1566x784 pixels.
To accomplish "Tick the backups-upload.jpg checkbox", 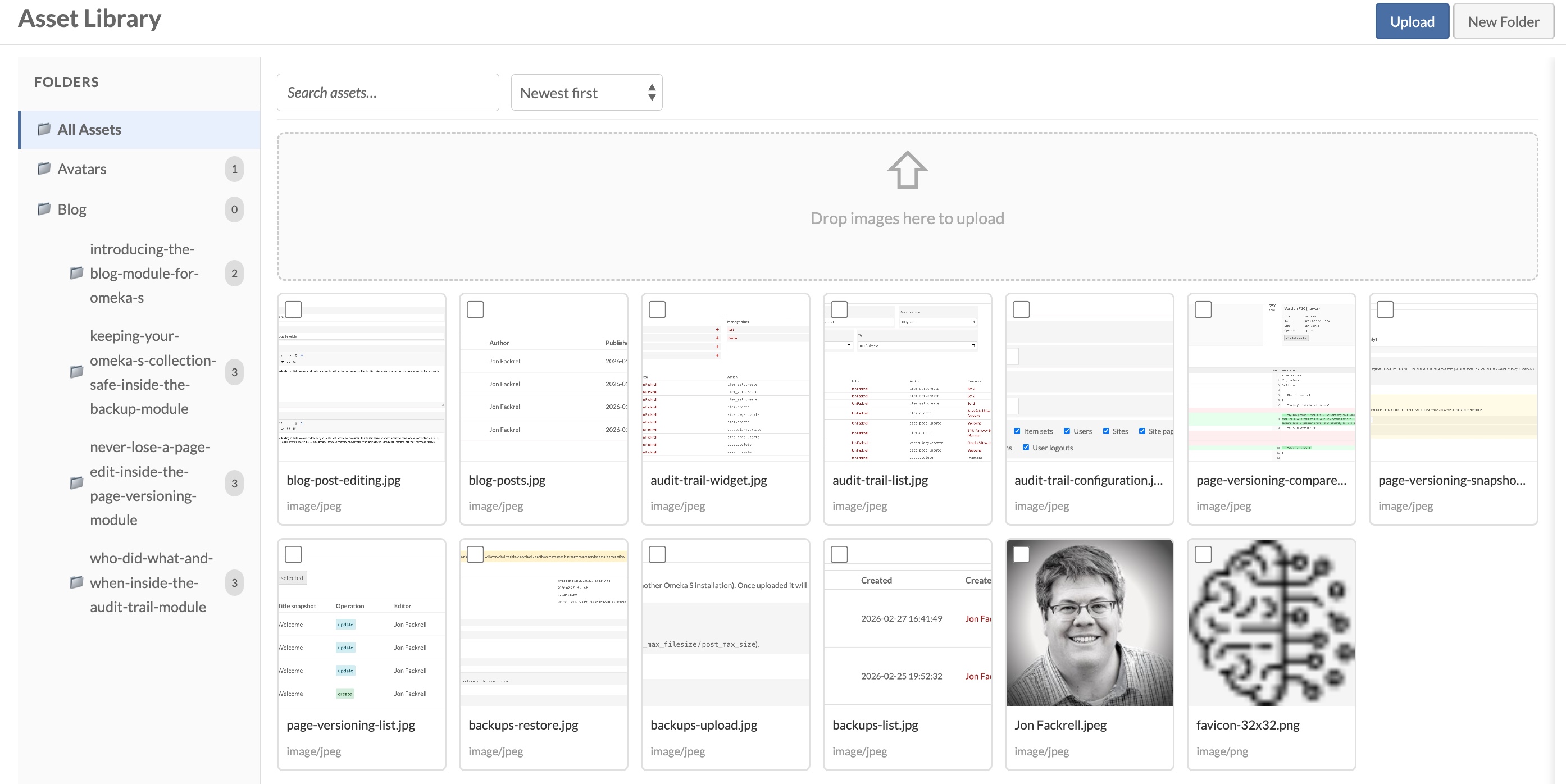I will [x=657, y=554].
